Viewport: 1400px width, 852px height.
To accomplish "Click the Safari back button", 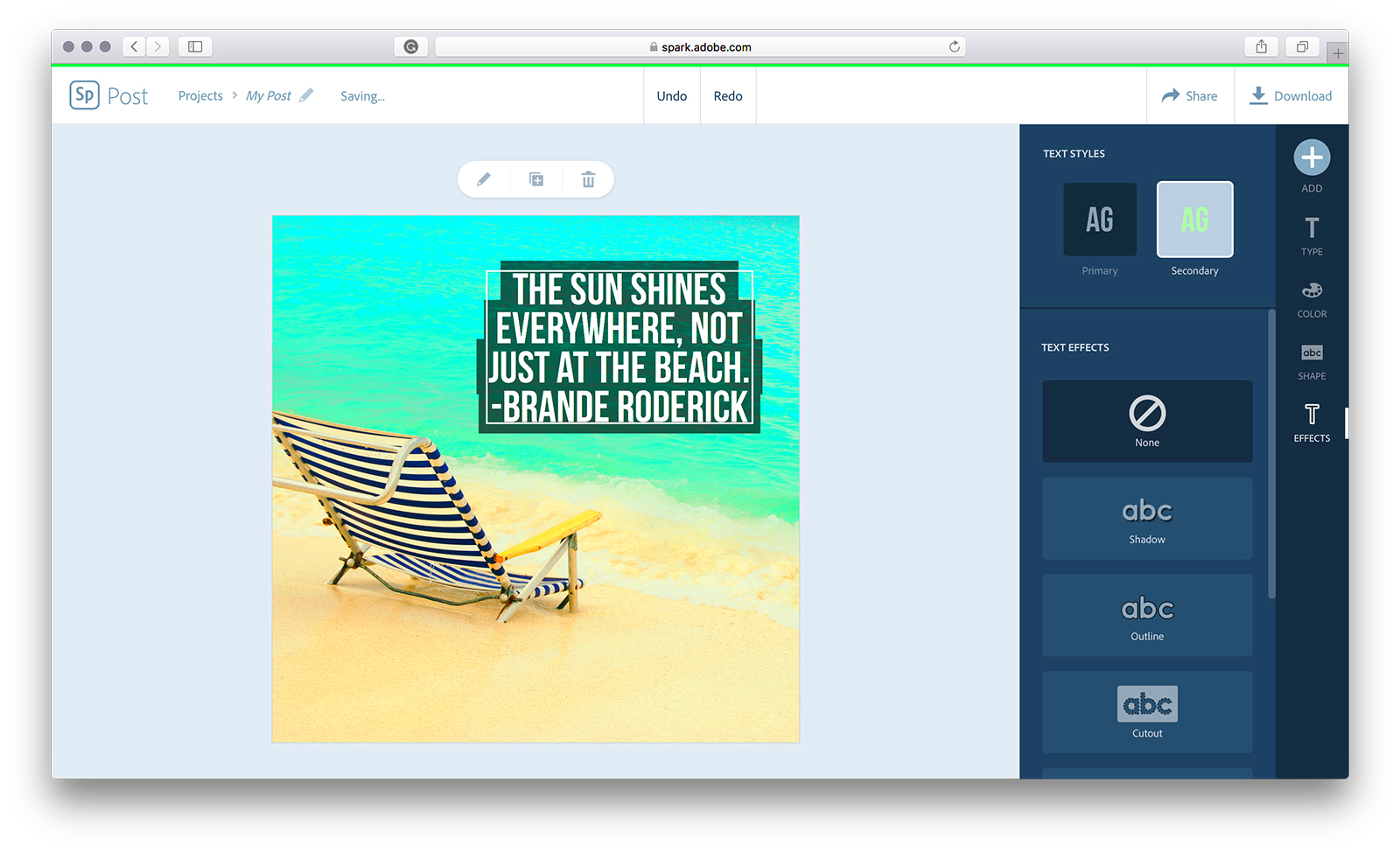I will pyautogui.click(x=134, y=46).
